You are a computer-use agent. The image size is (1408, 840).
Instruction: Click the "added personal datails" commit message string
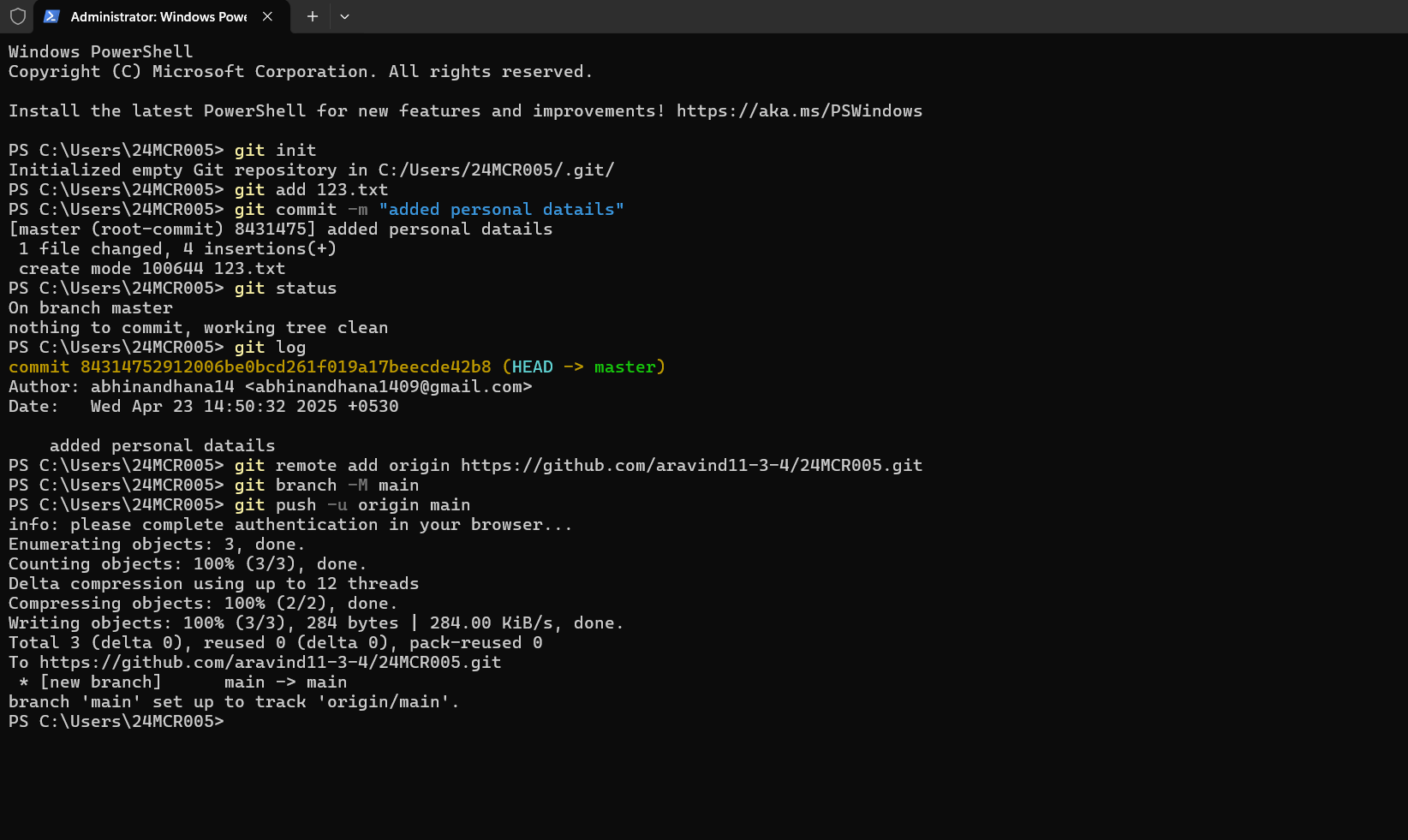point(501,210)
